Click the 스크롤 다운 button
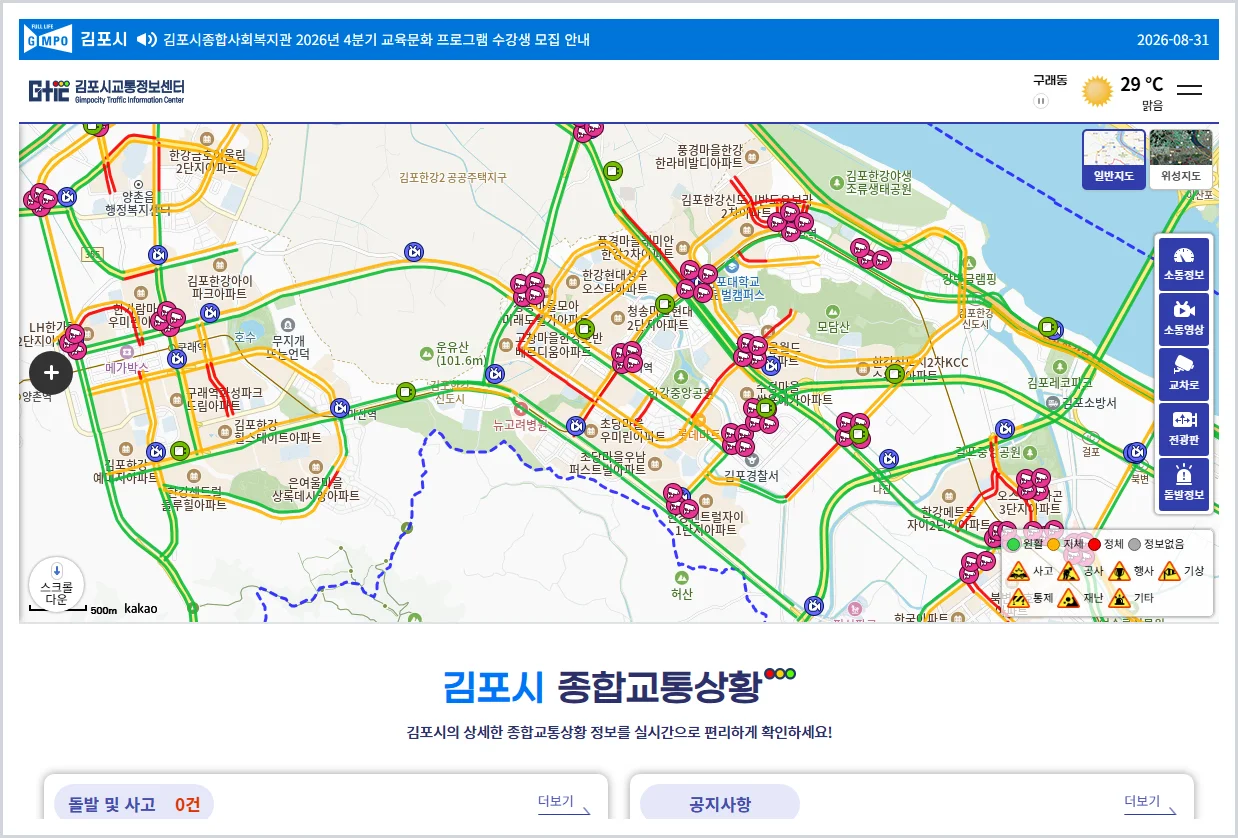 56,584
